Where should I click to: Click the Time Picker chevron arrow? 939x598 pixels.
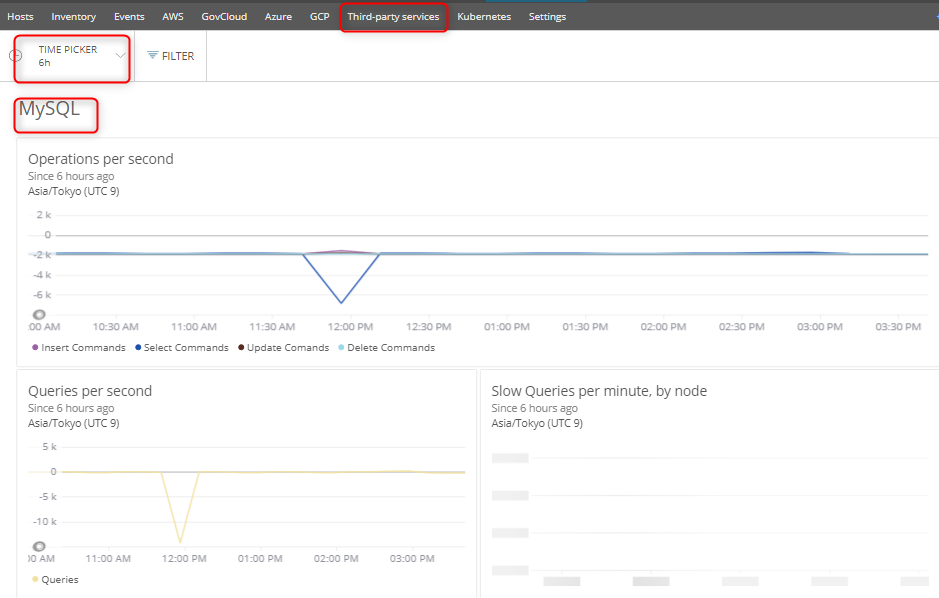point(120,56)
